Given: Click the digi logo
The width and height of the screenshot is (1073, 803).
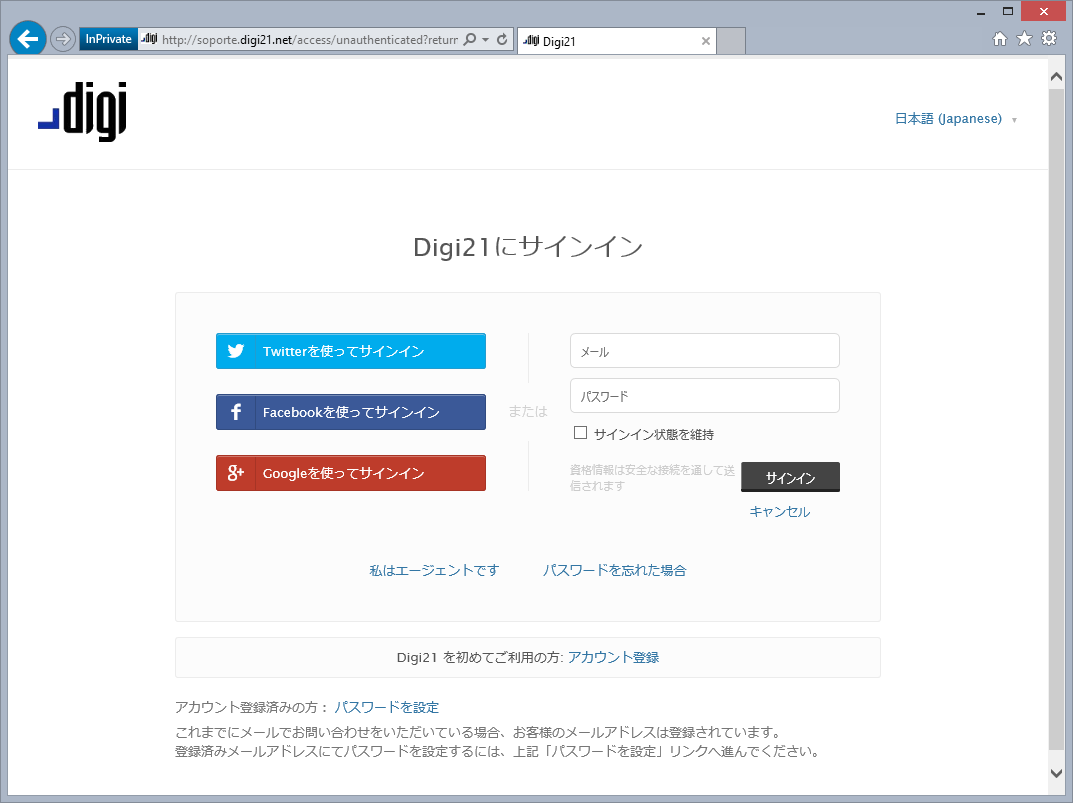Looking at the screenshot, I should pyautogui.click(x=83, y=113).
